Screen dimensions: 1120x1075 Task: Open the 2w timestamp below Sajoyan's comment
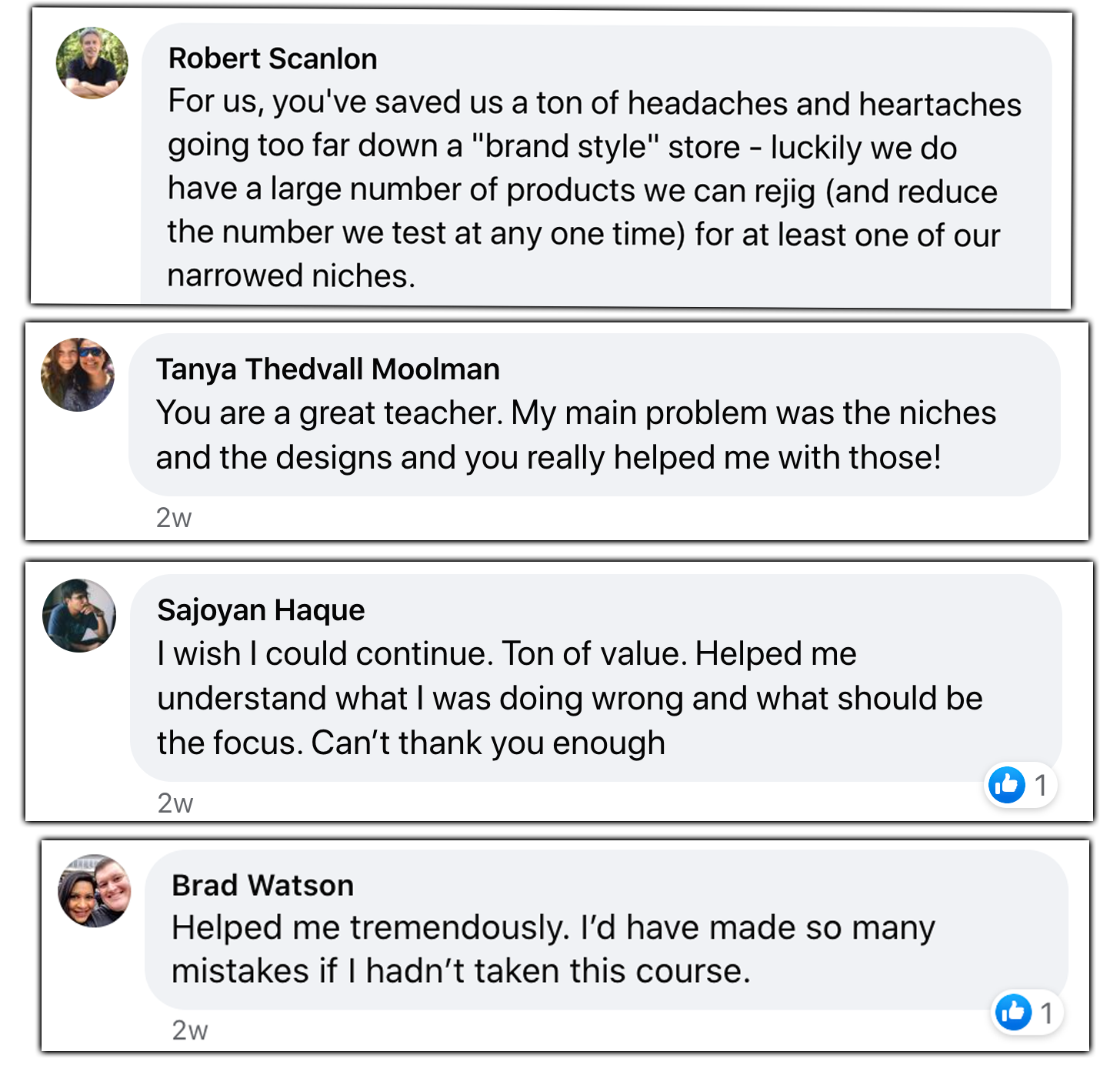(175, 803)
